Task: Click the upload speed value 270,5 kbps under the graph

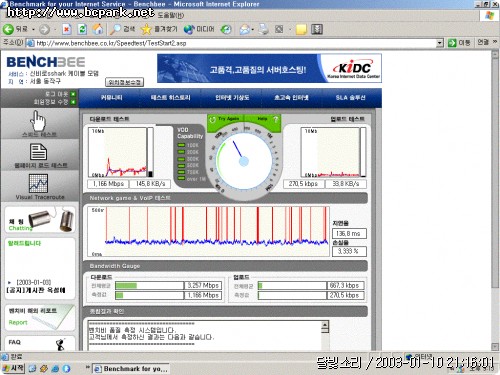Action: (x=303, y=184)
